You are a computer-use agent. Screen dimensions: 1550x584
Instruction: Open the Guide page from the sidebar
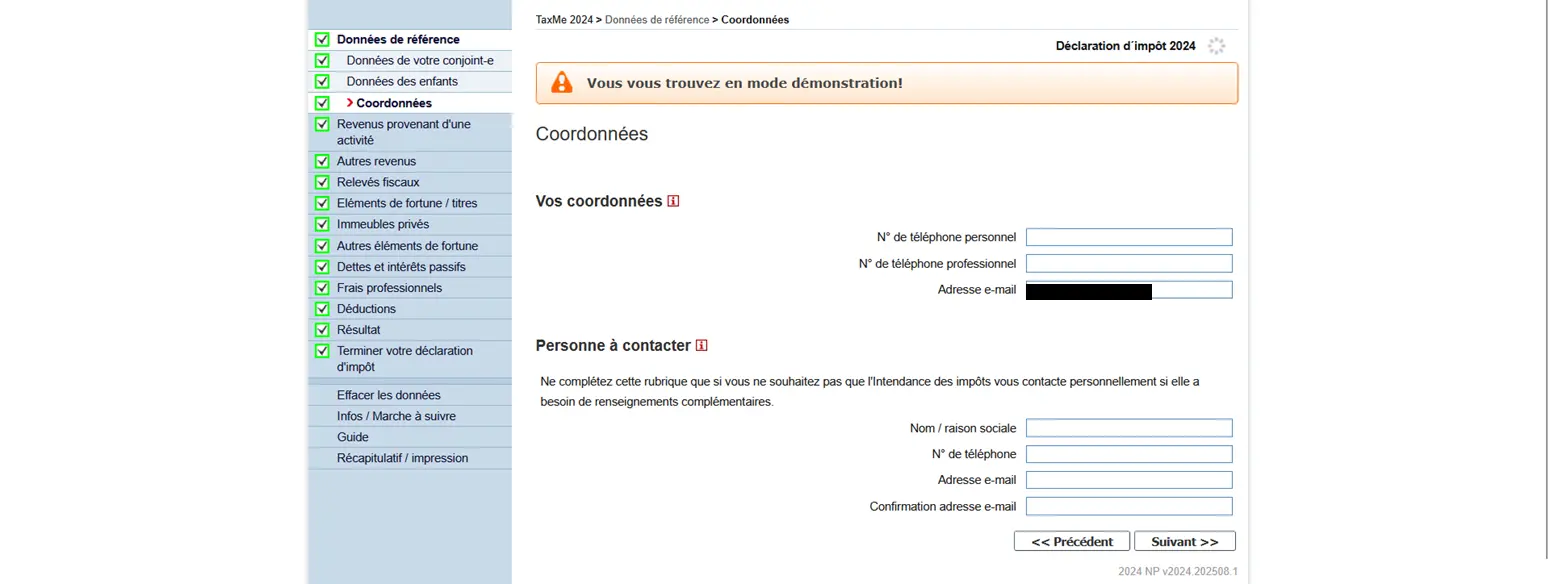[352, 436]
